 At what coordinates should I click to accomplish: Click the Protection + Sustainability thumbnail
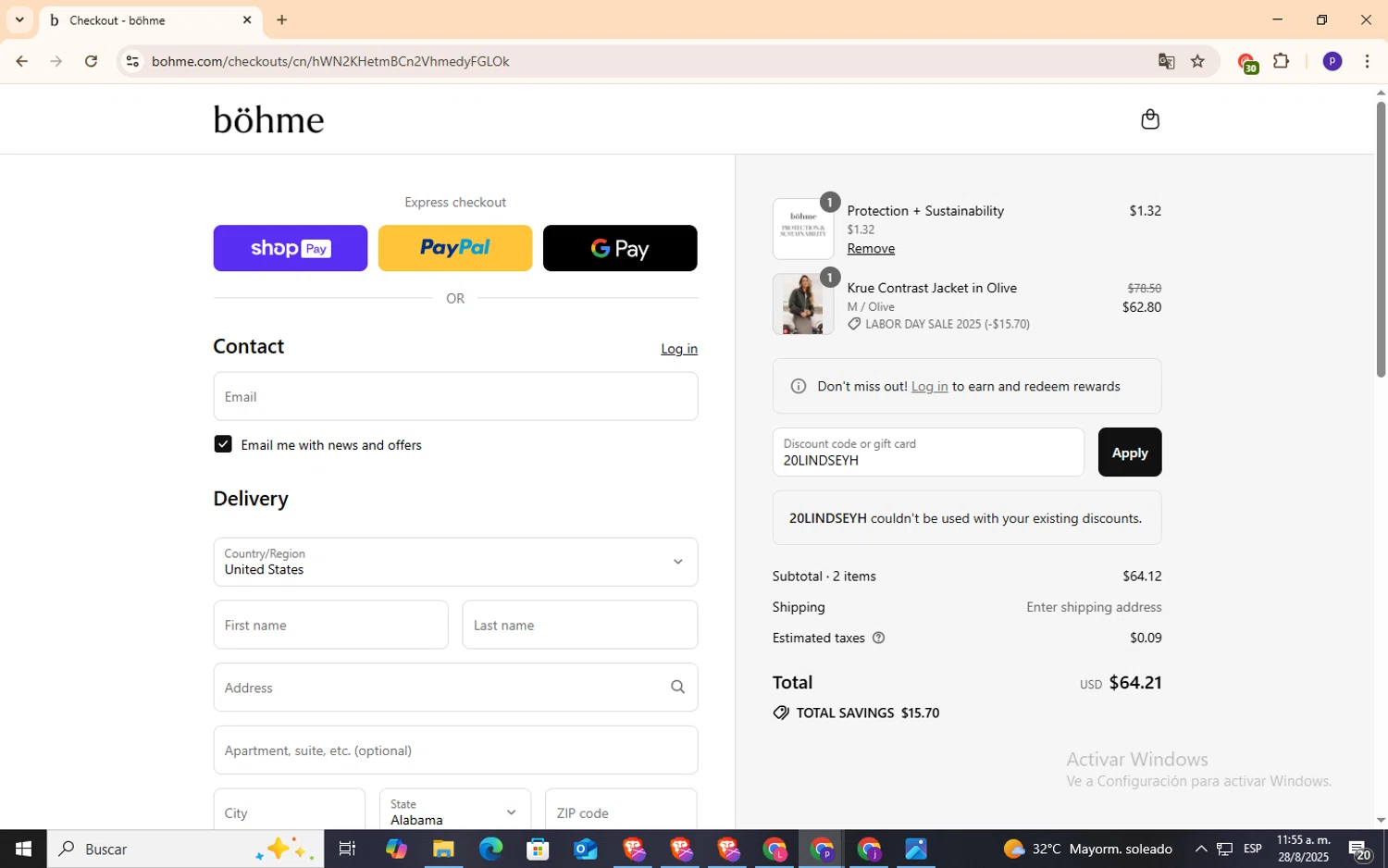pyautogui.click(x=803, y=229)
